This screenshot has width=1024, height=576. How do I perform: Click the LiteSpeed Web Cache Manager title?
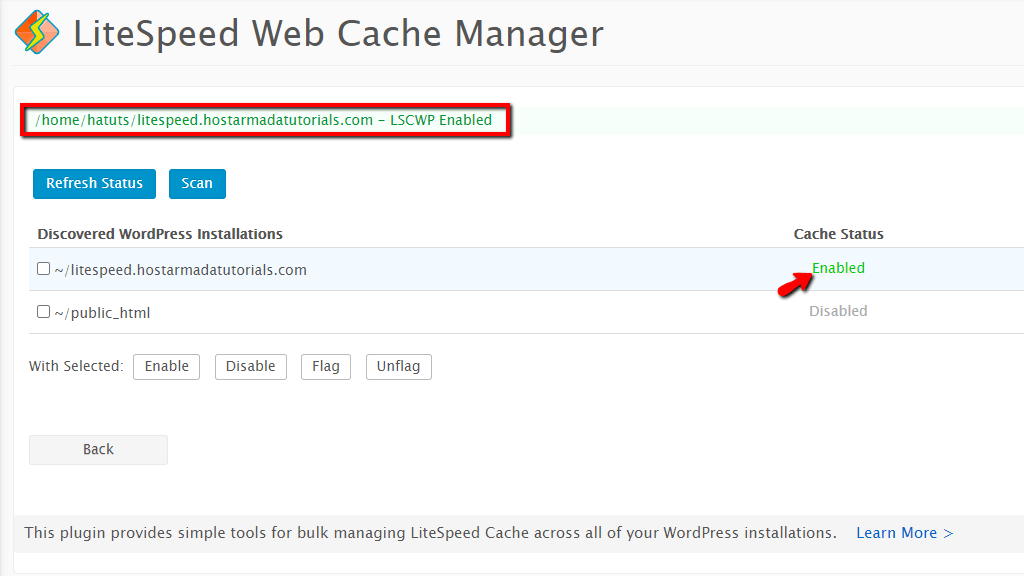point(338,34)
